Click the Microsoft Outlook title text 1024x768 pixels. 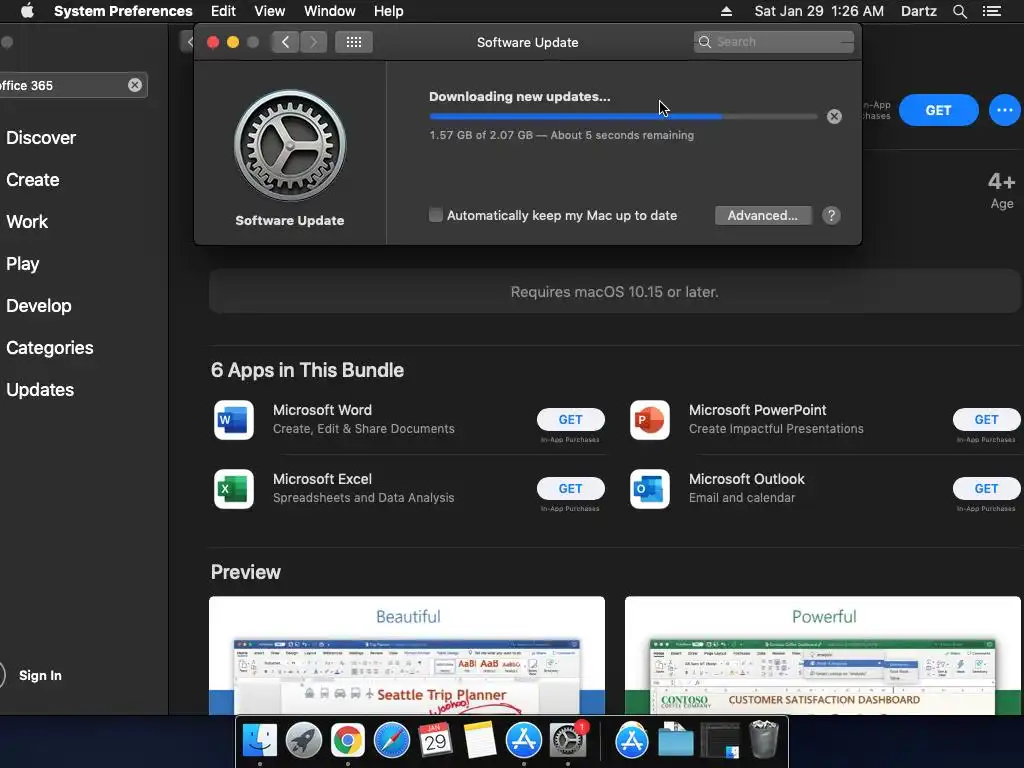[x=746, y=479]
